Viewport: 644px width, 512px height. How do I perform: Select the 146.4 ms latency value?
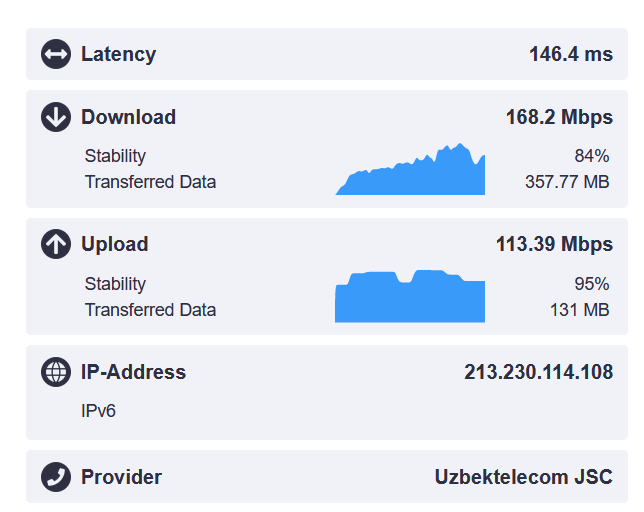pos(570,54)
